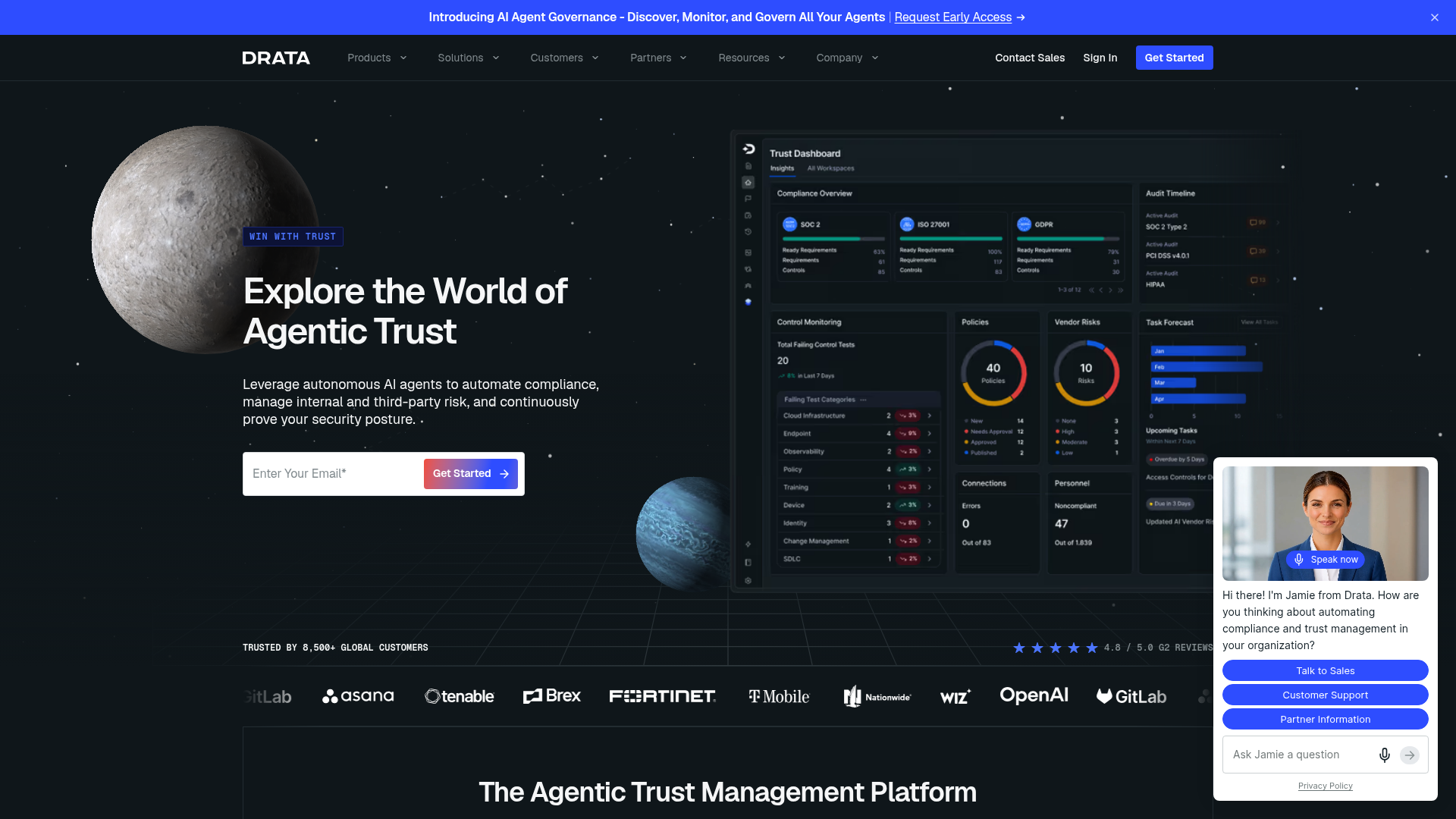Viewport: 1456px width, 819px height.
Task: Click the home icon in dashboard sidebar
Action: [x=748, y=183]
